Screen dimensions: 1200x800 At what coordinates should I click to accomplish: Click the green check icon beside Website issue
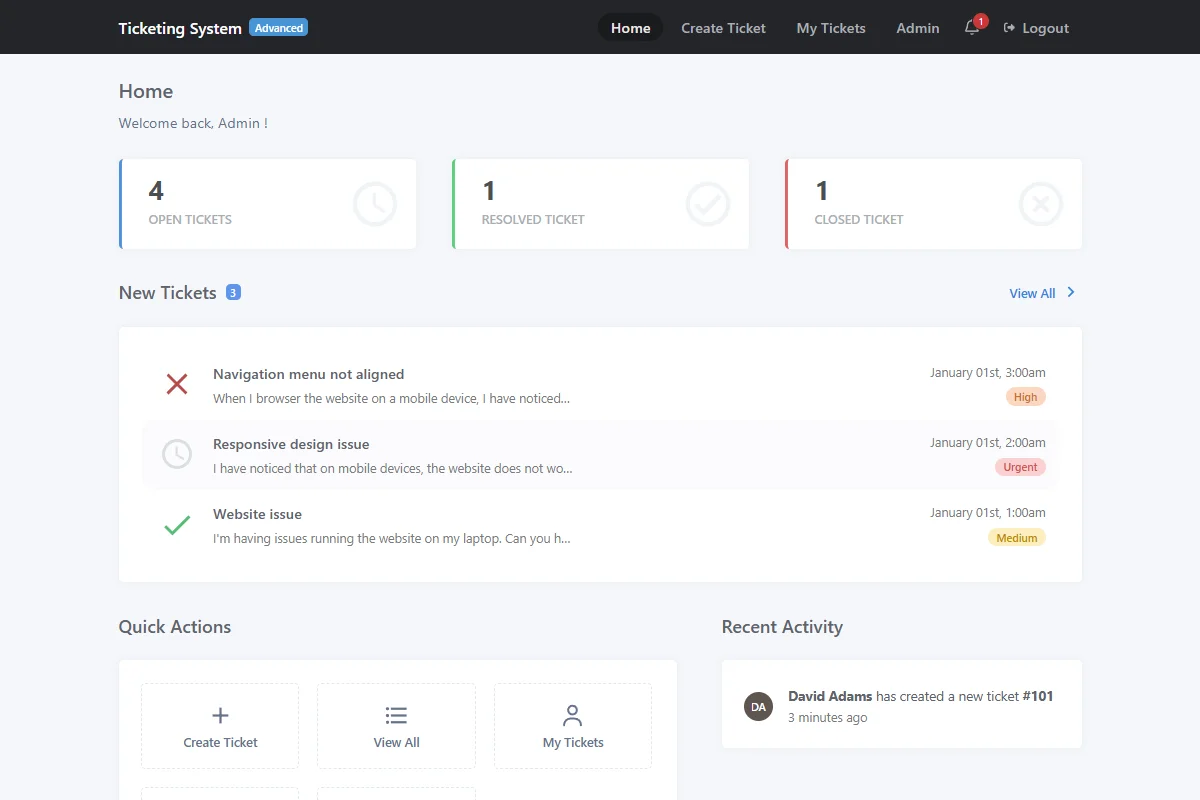[x=177, y=524]
